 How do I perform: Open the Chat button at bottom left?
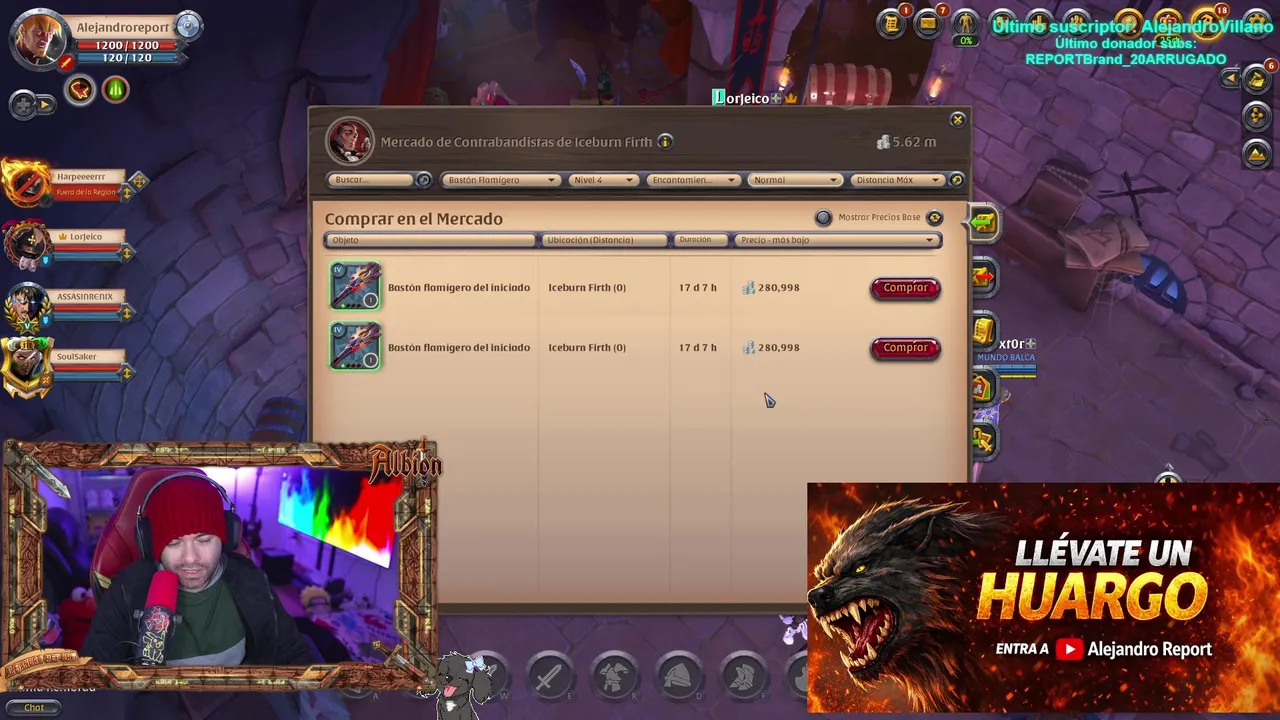[x=33, y=707]
